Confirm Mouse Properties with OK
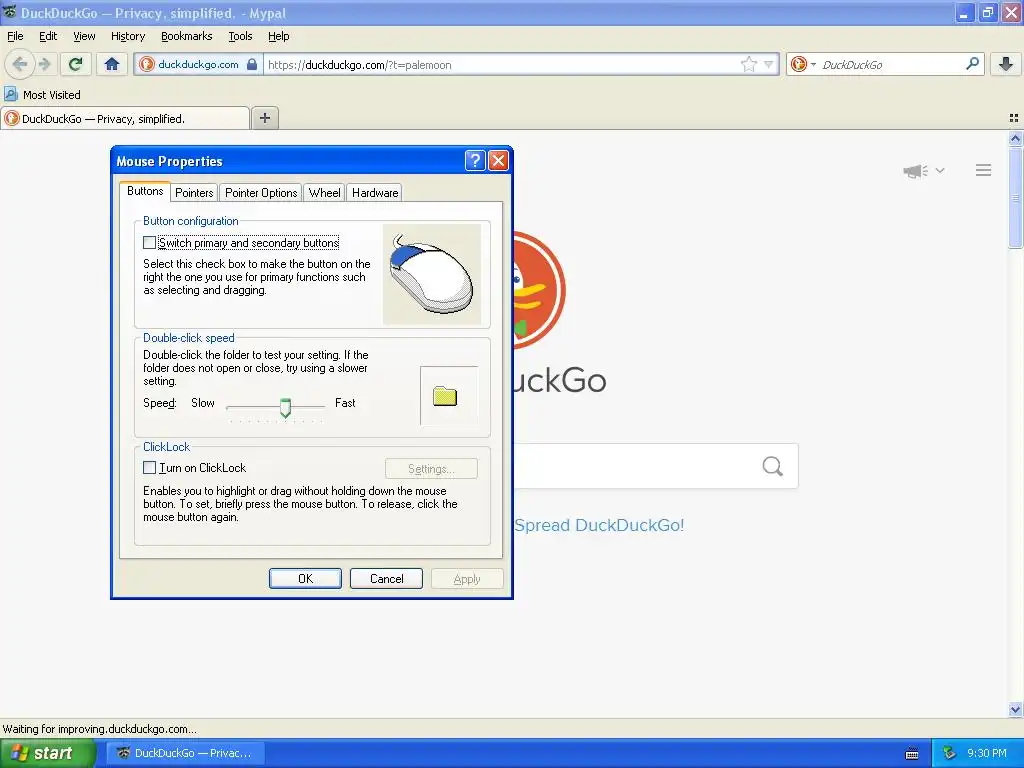The height and width of the screenshot is (768, 1024). [305, 579]
